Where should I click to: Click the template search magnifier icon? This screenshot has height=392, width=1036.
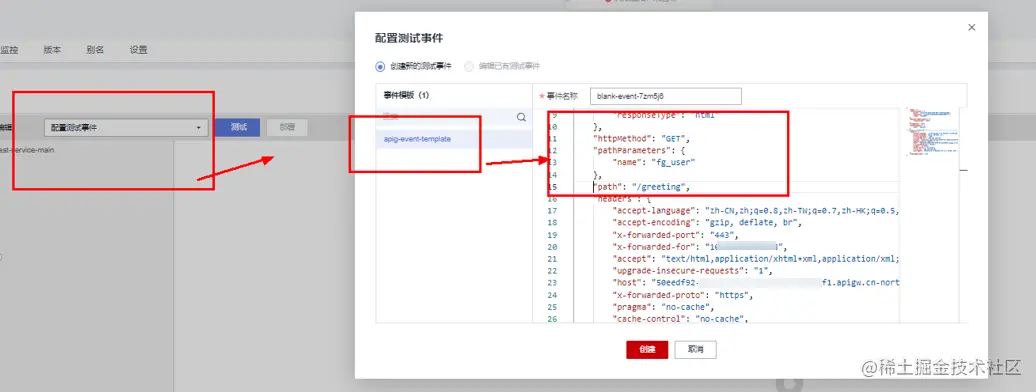click(521, 117)
